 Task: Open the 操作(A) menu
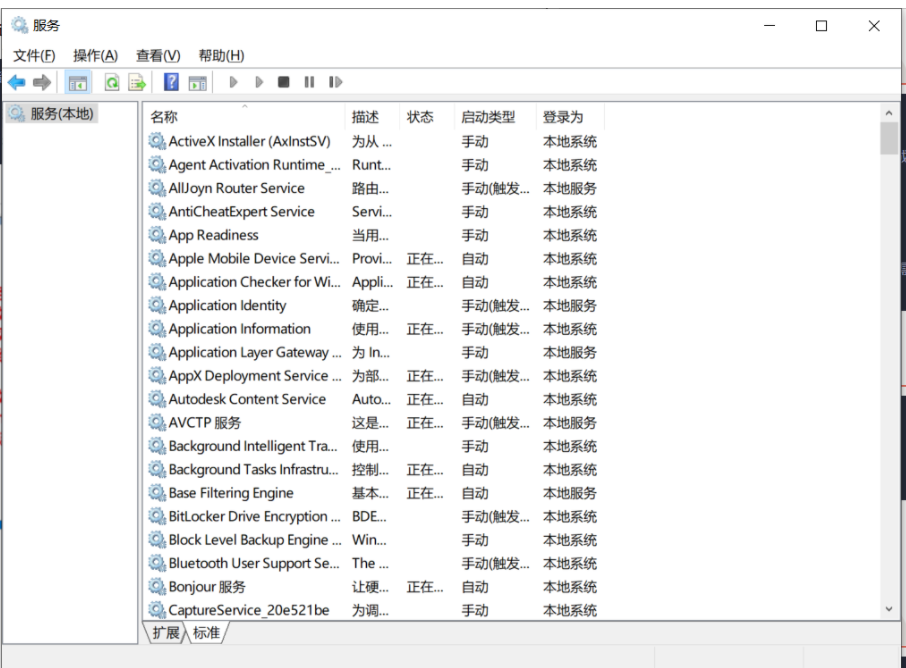95,55
